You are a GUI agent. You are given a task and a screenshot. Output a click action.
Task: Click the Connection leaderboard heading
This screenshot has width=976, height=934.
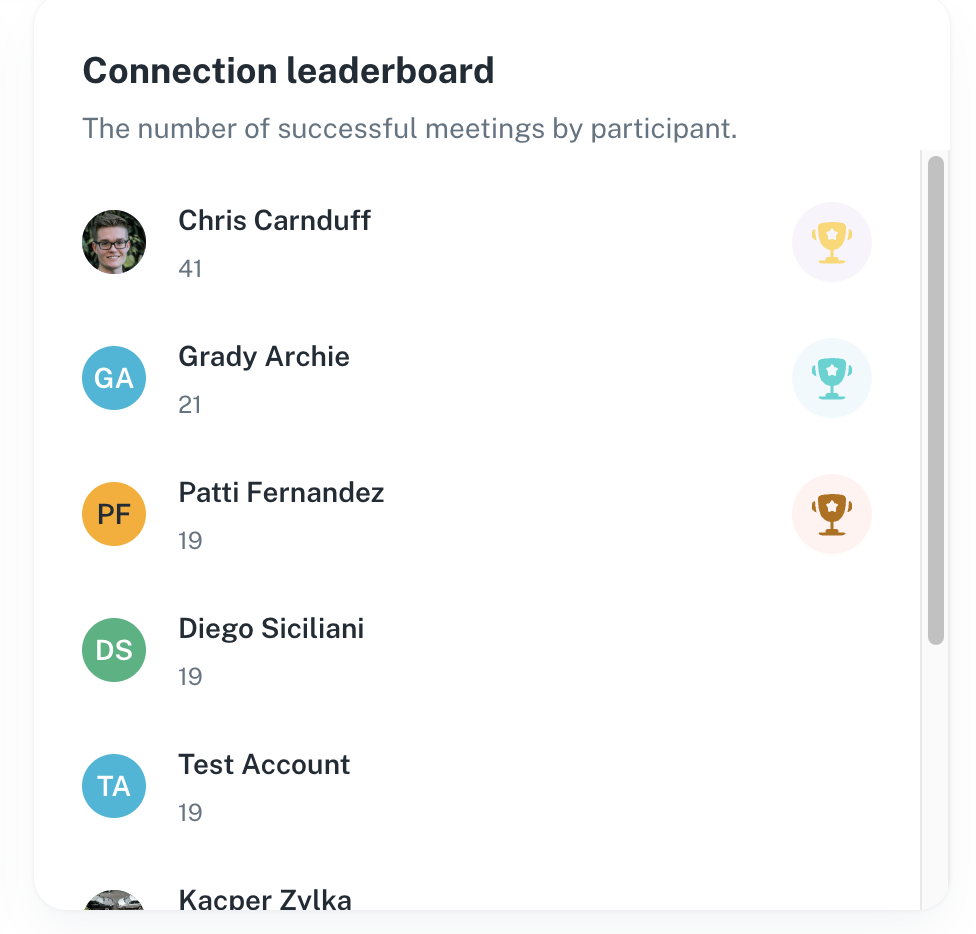288,72
